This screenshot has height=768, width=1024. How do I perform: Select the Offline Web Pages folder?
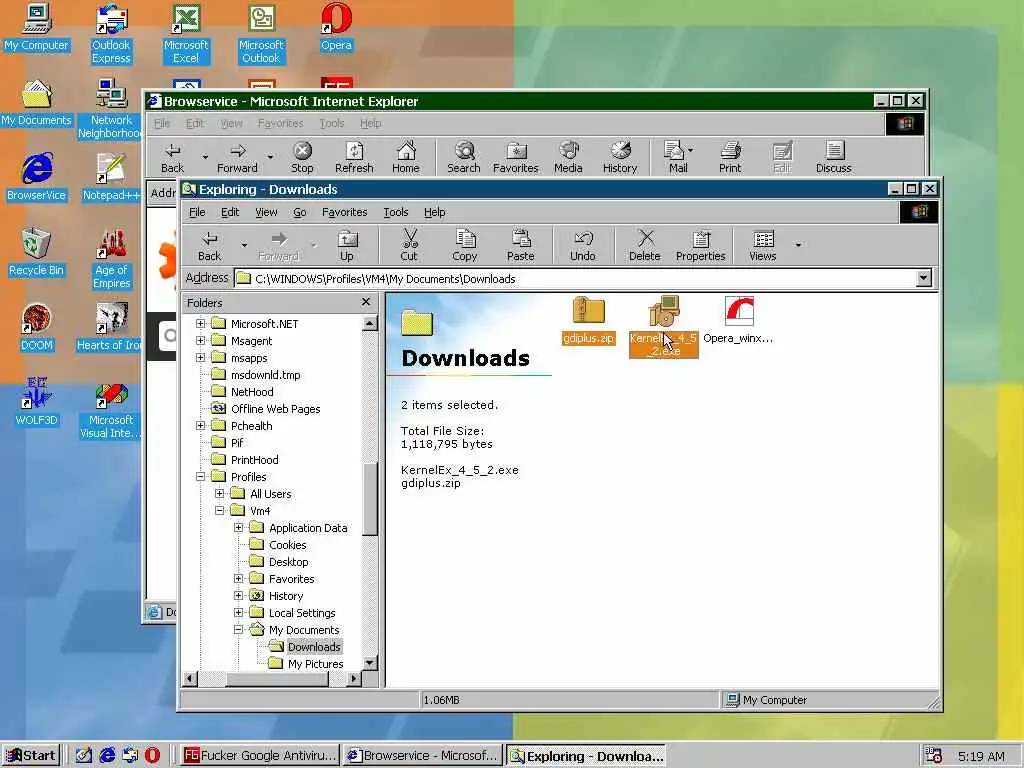(x=266, y=409)
